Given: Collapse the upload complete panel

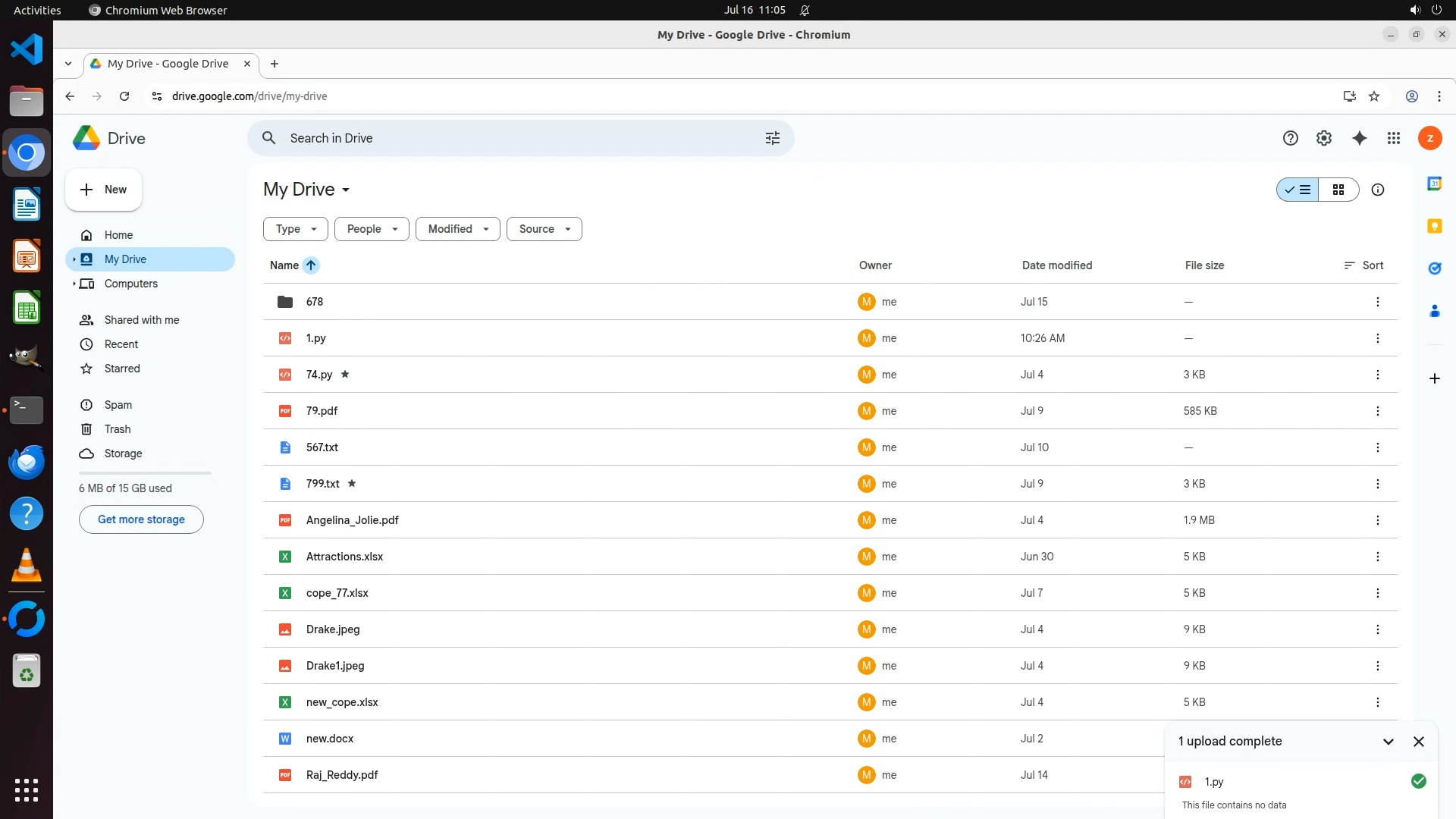Looking at the screenshot, I should 1388,742.
